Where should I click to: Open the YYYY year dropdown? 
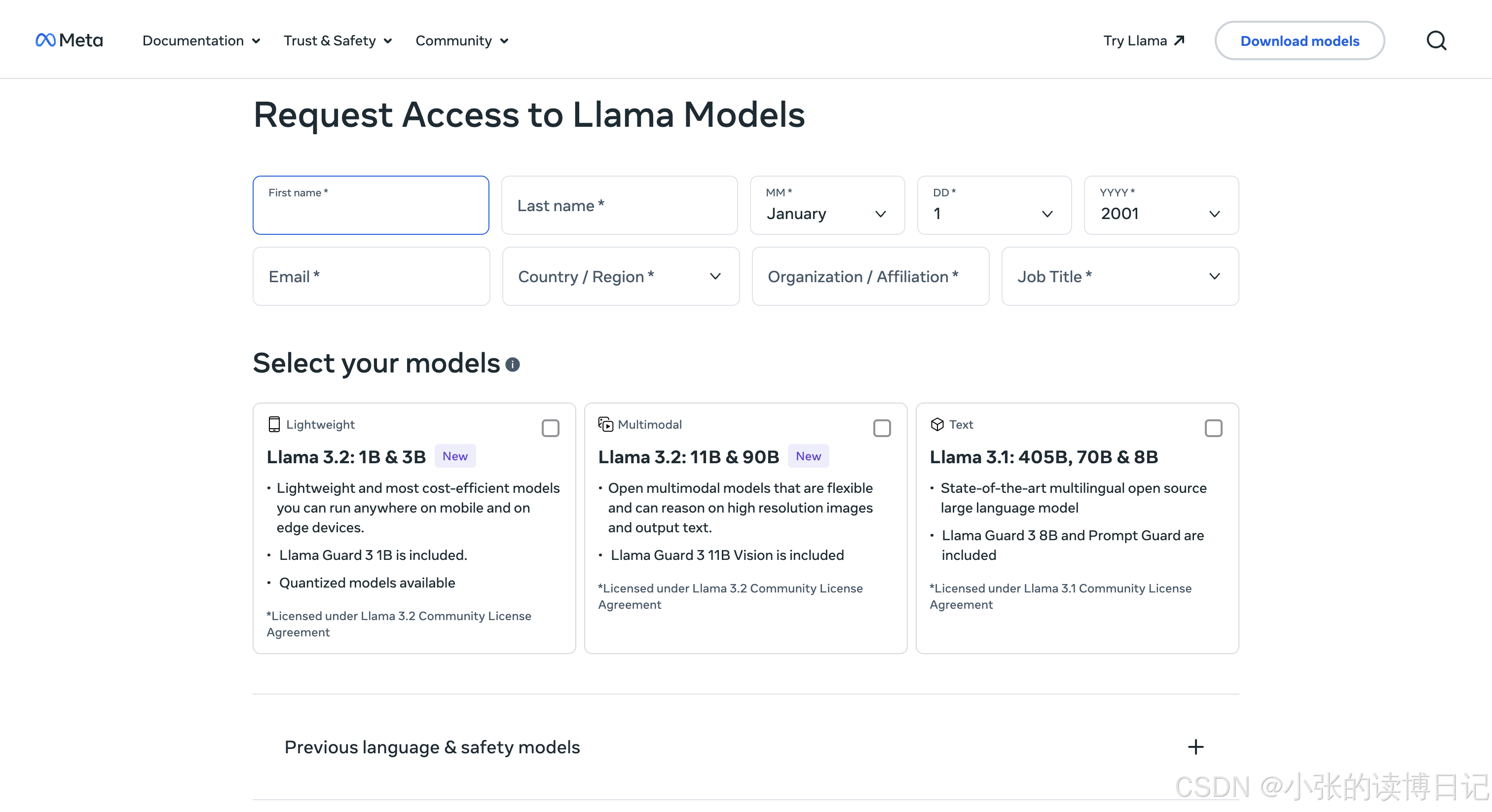coord(1161,206)
